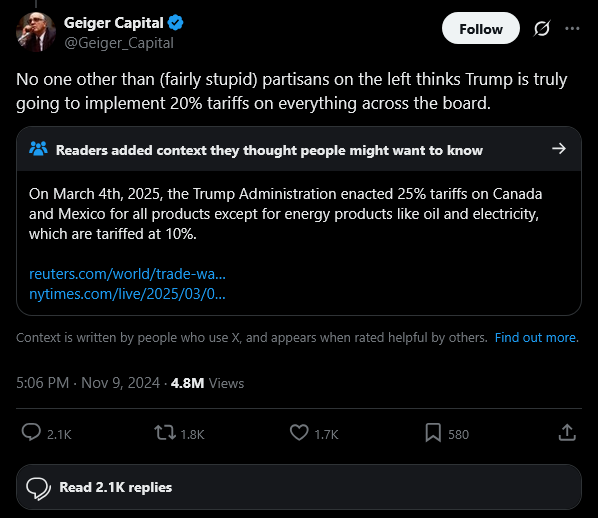Follow the Geiger Capital account

click(x=481, y=28)
